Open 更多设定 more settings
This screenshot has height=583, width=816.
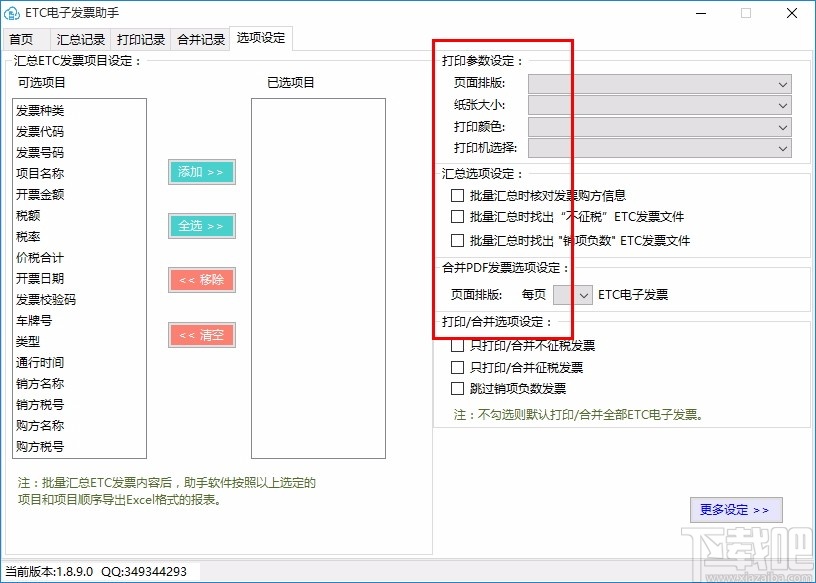tap(736, 509)
